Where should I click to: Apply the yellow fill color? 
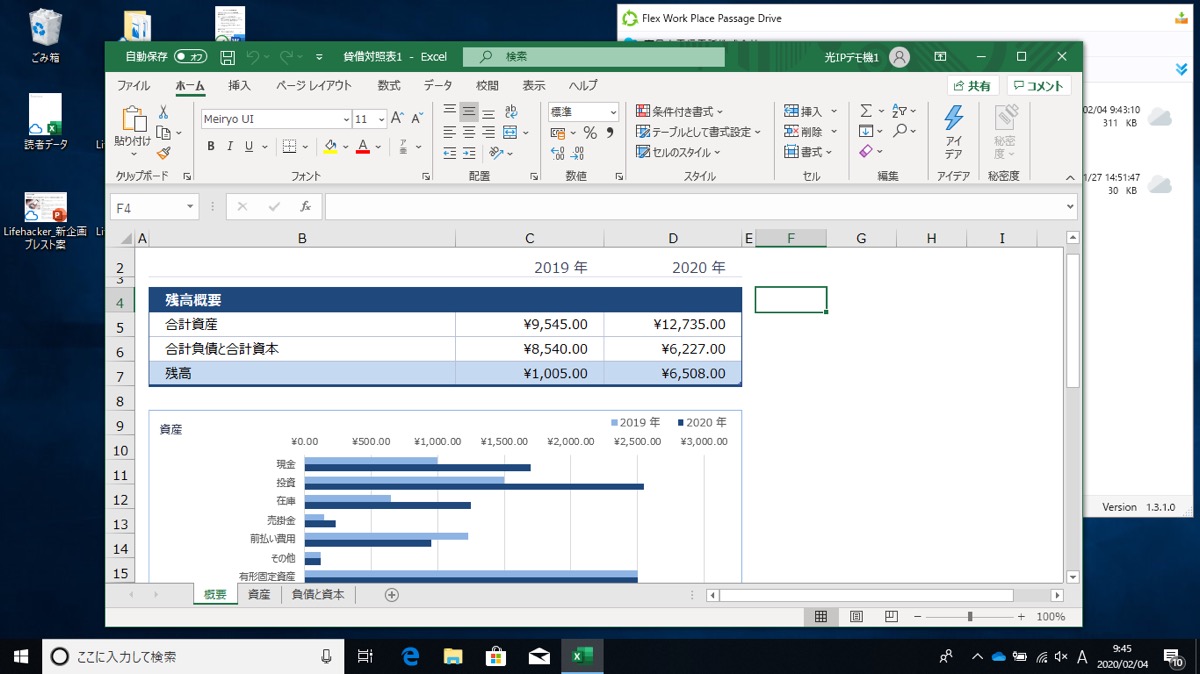330,146
